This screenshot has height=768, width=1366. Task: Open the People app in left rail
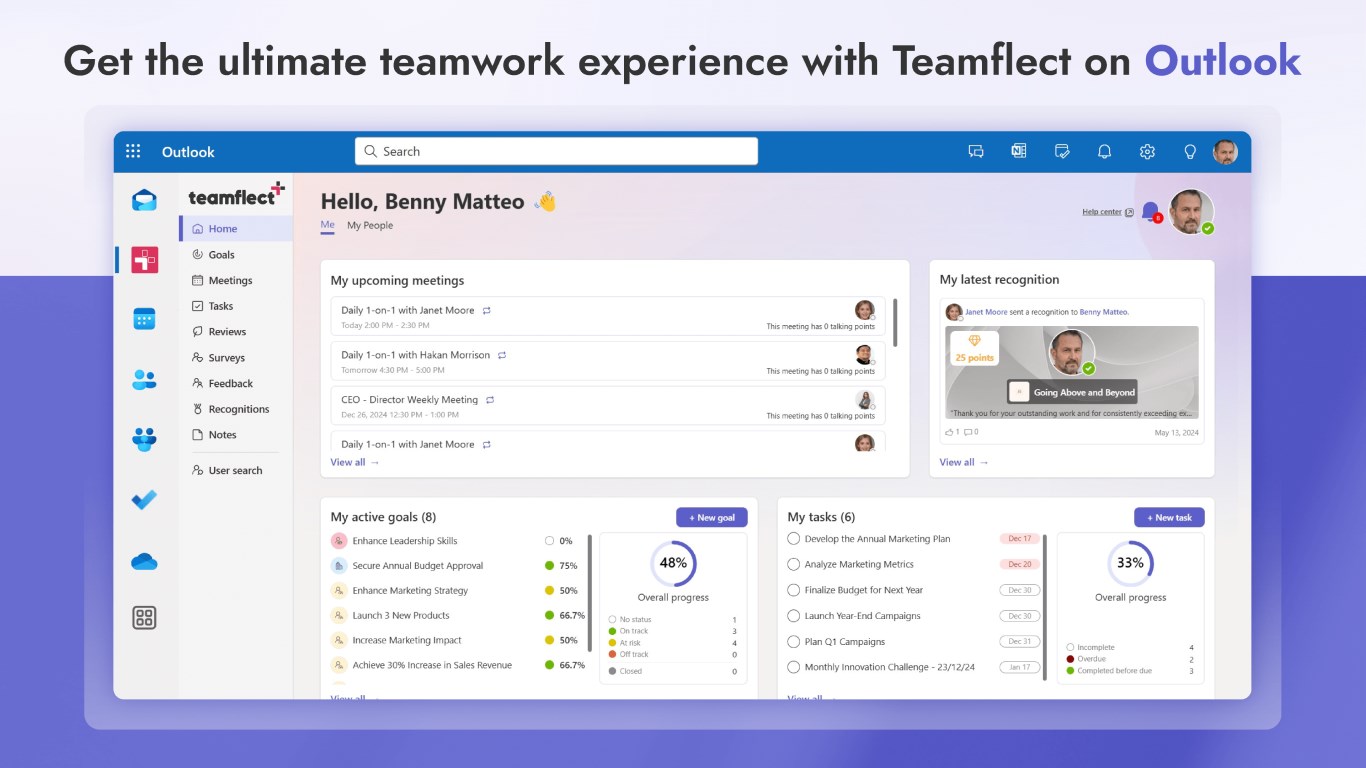[144, 380]
